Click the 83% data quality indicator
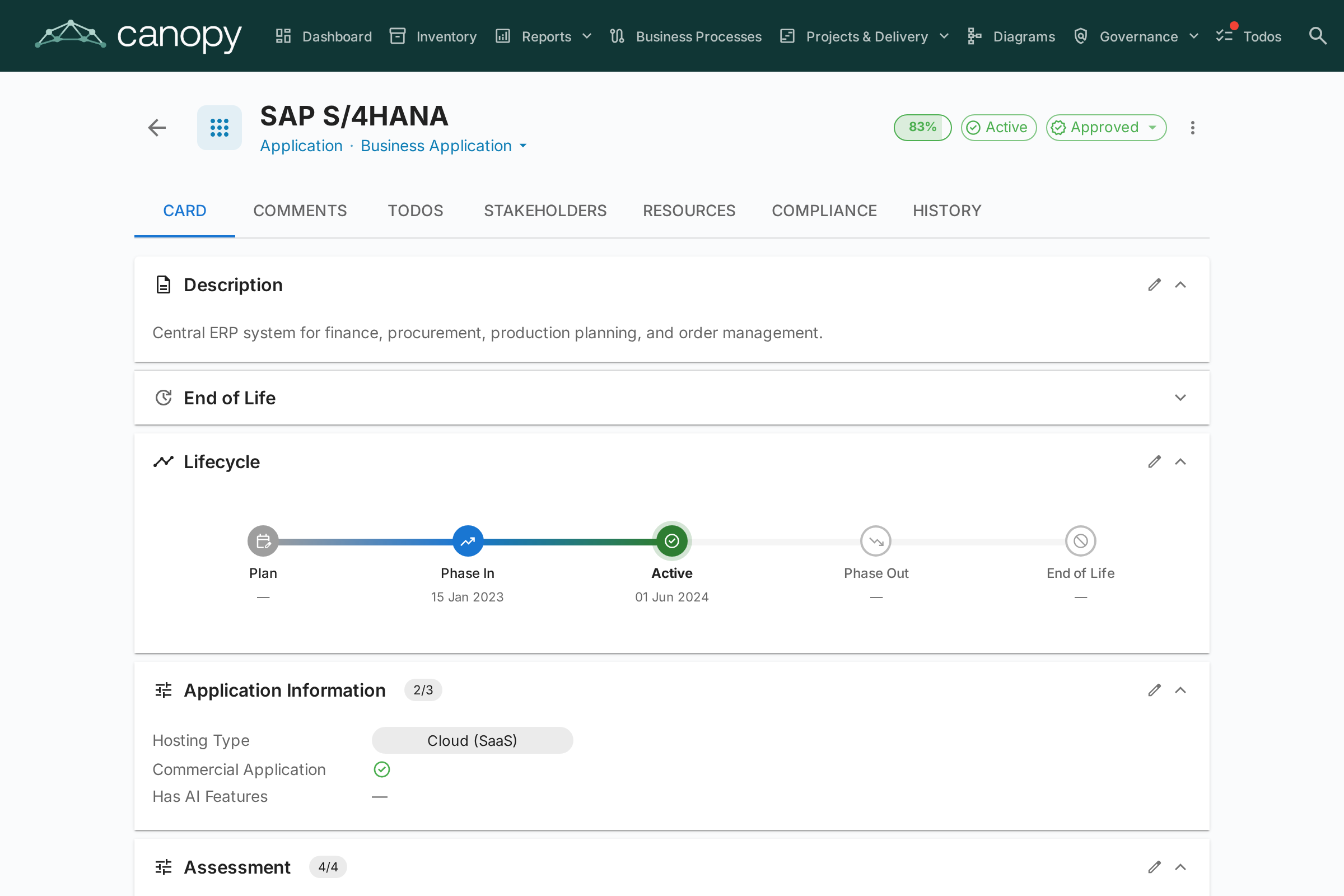The image size is (1344, 896). 922,128
